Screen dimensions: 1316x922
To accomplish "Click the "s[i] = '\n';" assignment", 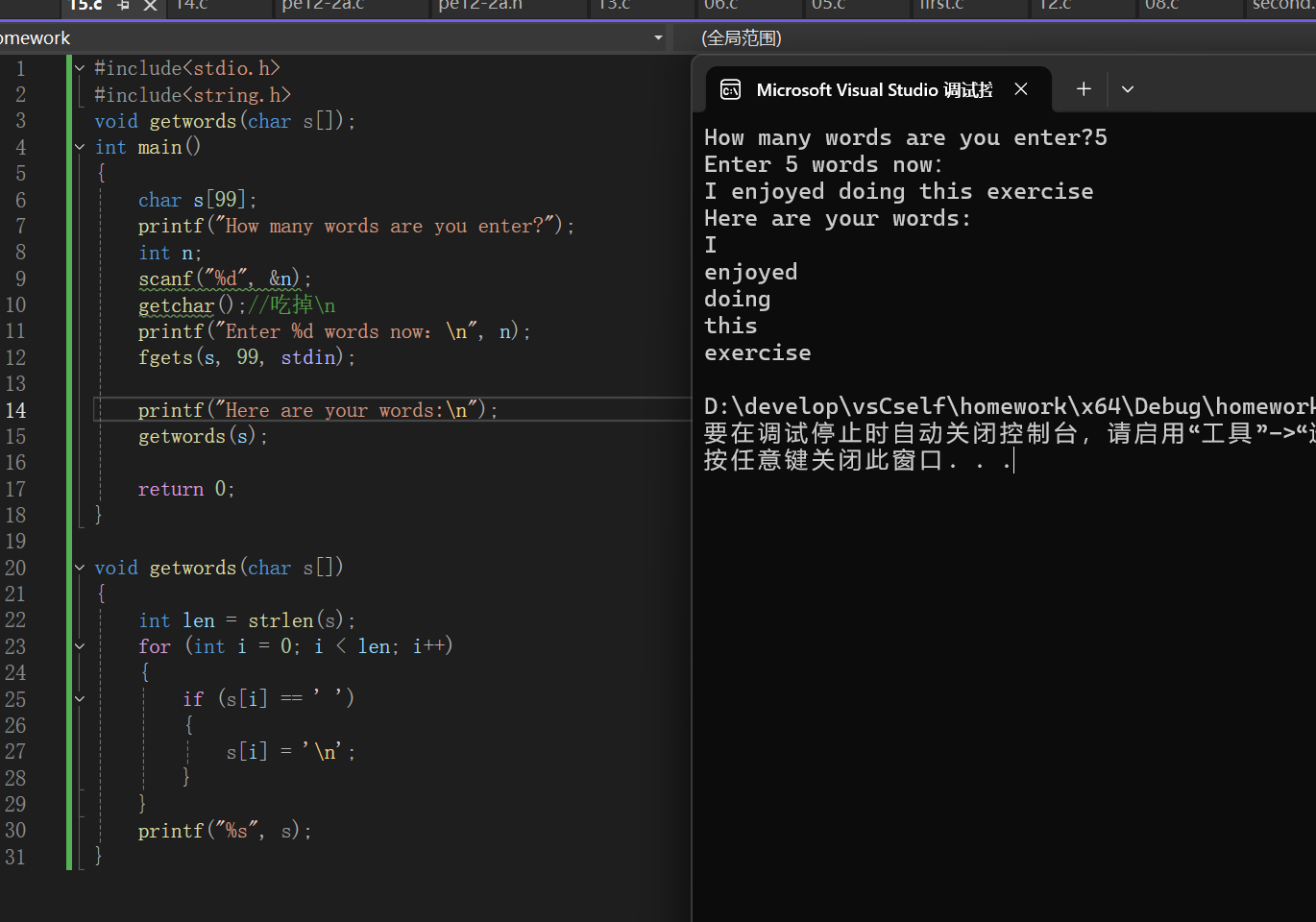I will click(x=291, y=752).
